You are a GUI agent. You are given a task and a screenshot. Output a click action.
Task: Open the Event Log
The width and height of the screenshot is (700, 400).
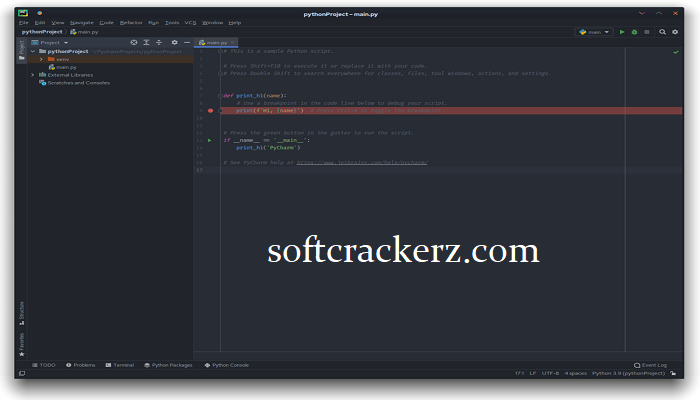pyautogui.click(x=650, y=365)
